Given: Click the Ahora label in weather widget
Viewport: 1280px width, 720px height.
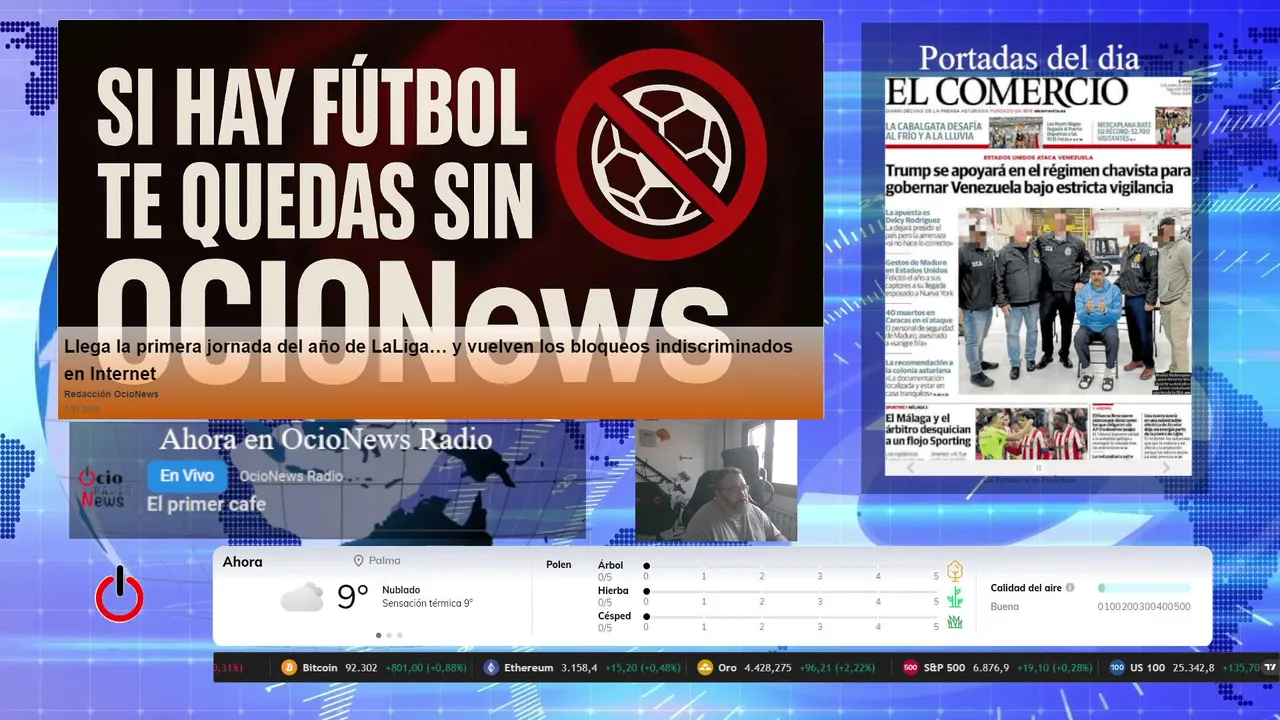Looking at the screenshot, I should pos(242,562).
